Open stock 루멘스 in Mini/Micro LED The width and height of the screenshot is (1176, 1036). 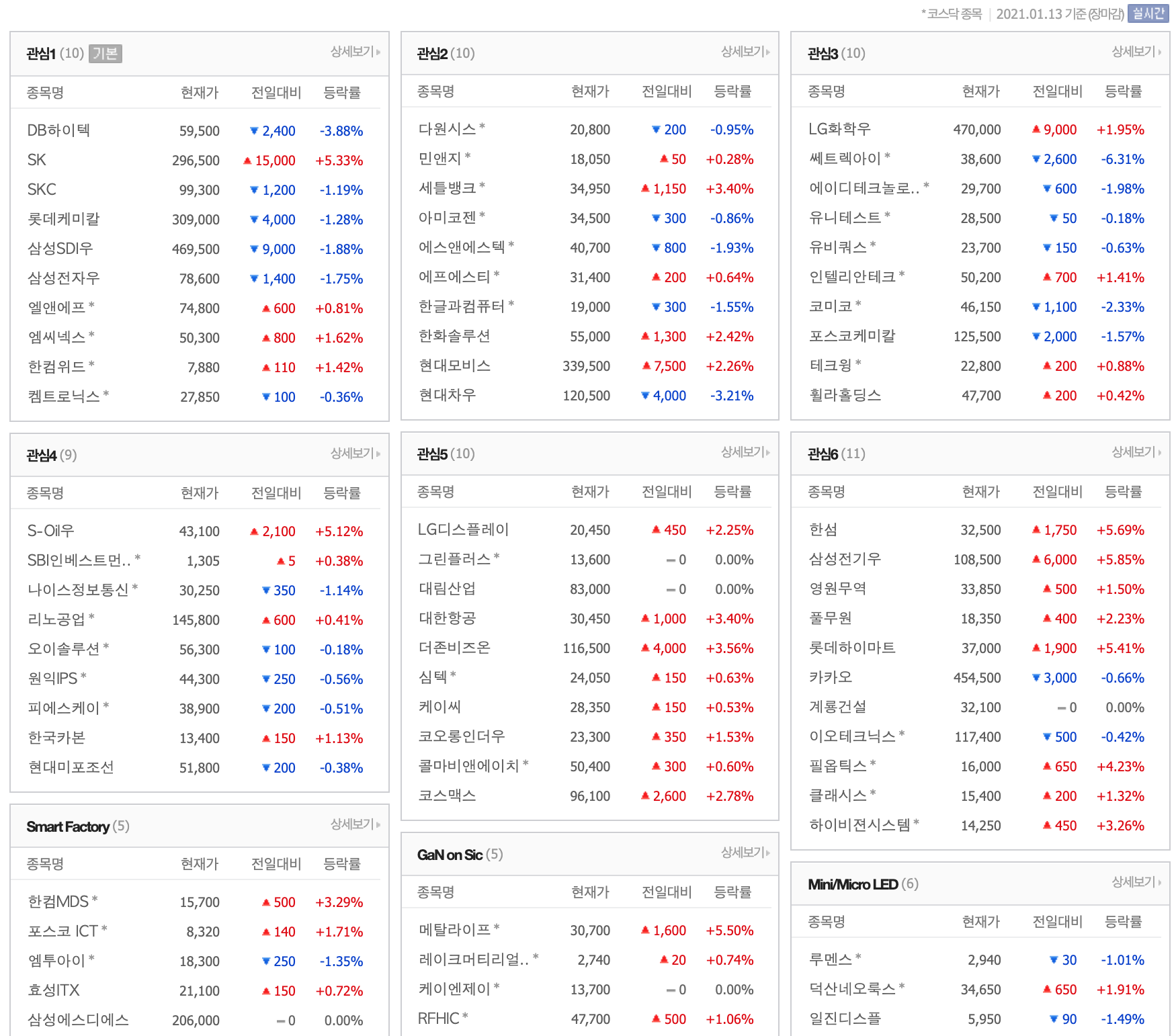(831, 959)
